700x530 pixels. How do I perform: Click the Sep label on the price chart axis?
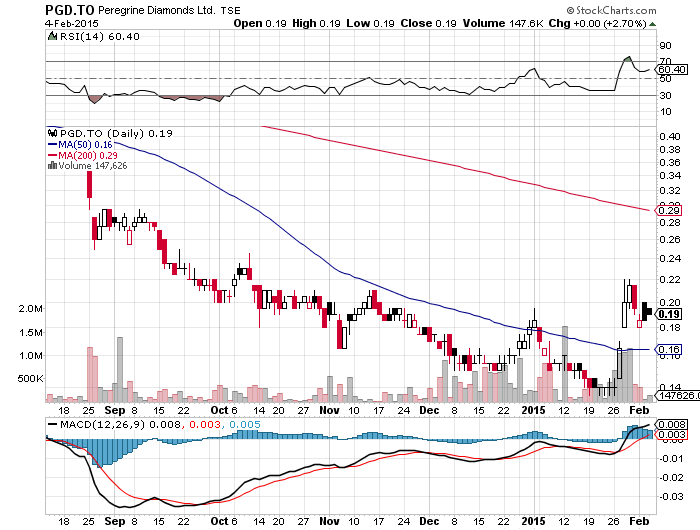coord(115,410)
